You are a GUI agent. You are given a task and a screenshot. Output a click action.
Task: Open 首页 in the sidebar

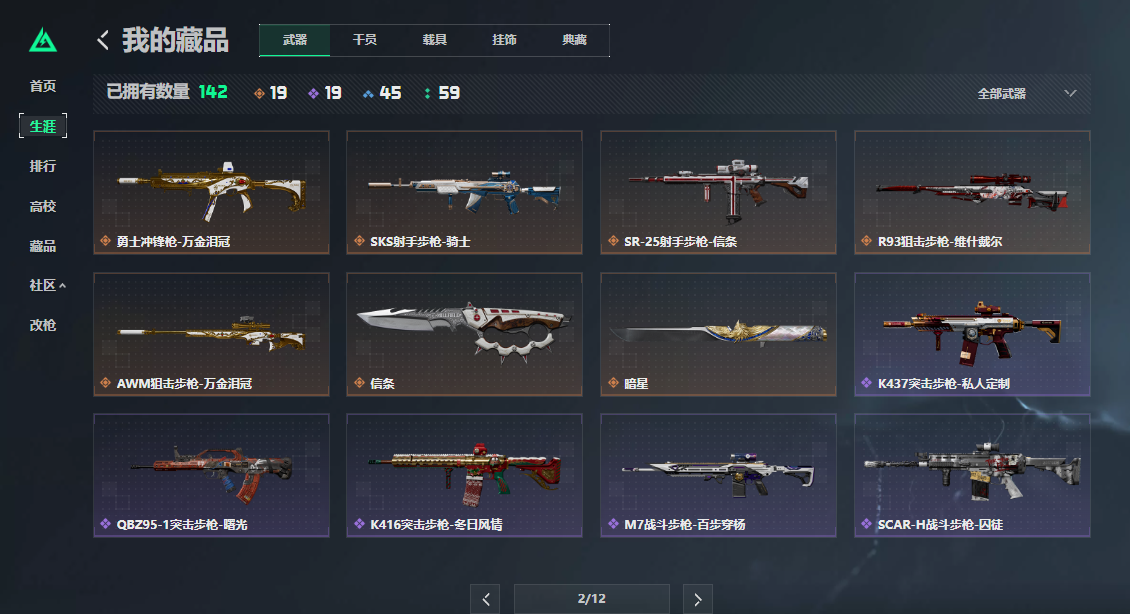pos(43,86)
